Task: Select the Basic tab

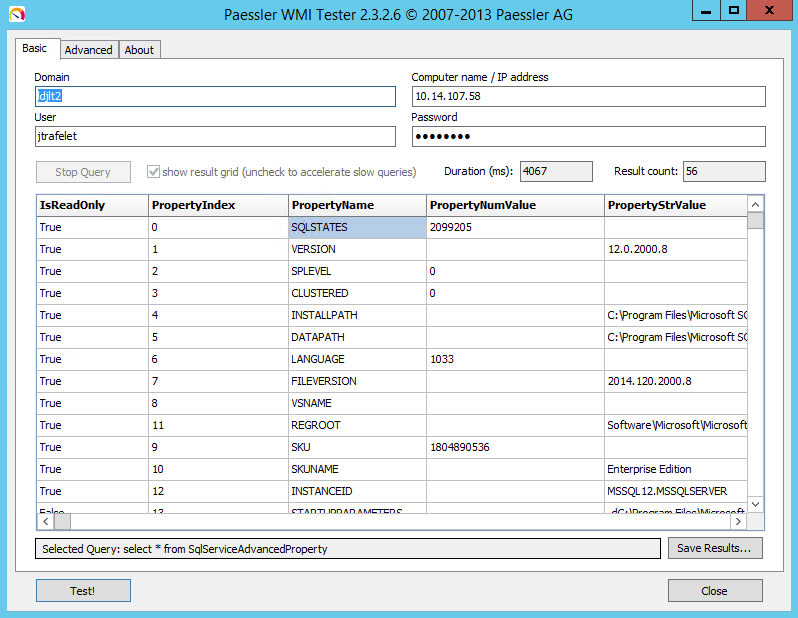Action: click(x=35, y=49)
